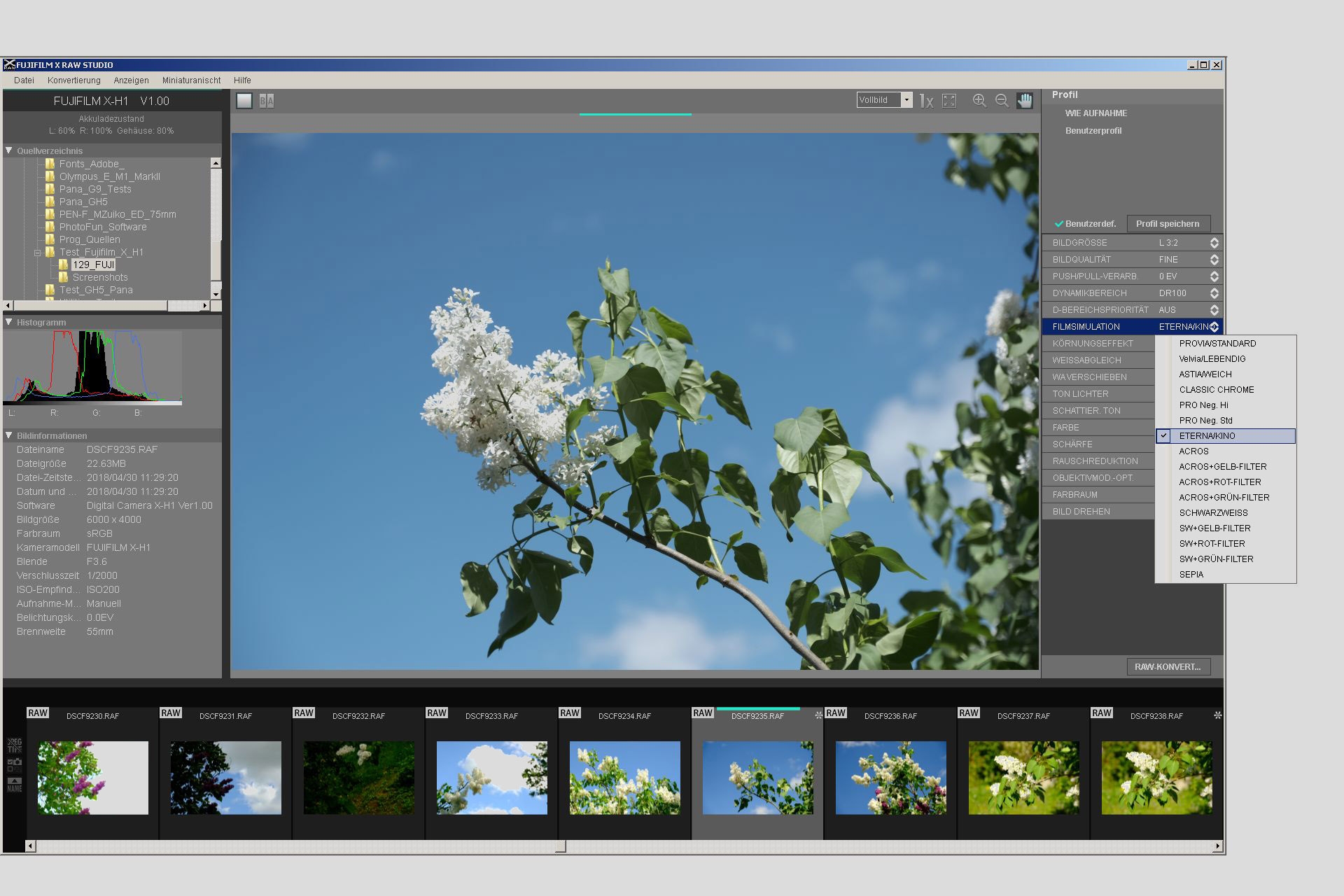Click RAW badge on DSCF9230.RAF
The height and width of the screenshot is (896, 1344).
pos(38,713)
